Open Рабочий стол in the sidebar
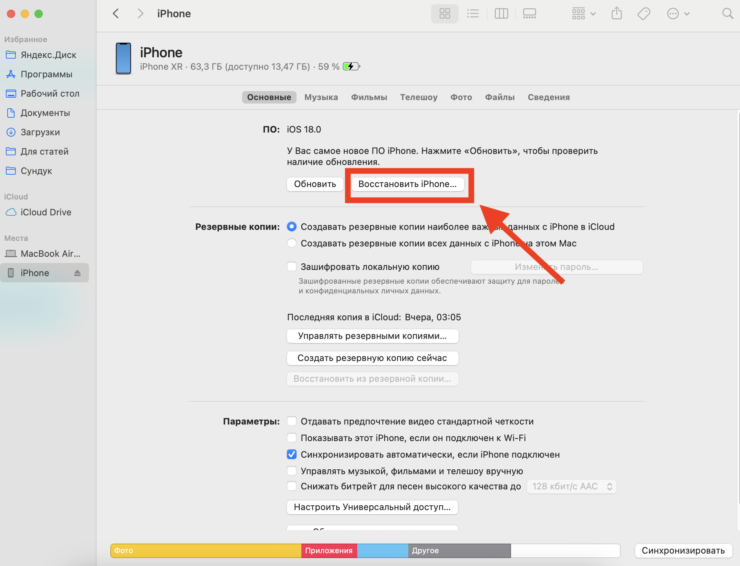The image size is (740, 566). (42, 93)
